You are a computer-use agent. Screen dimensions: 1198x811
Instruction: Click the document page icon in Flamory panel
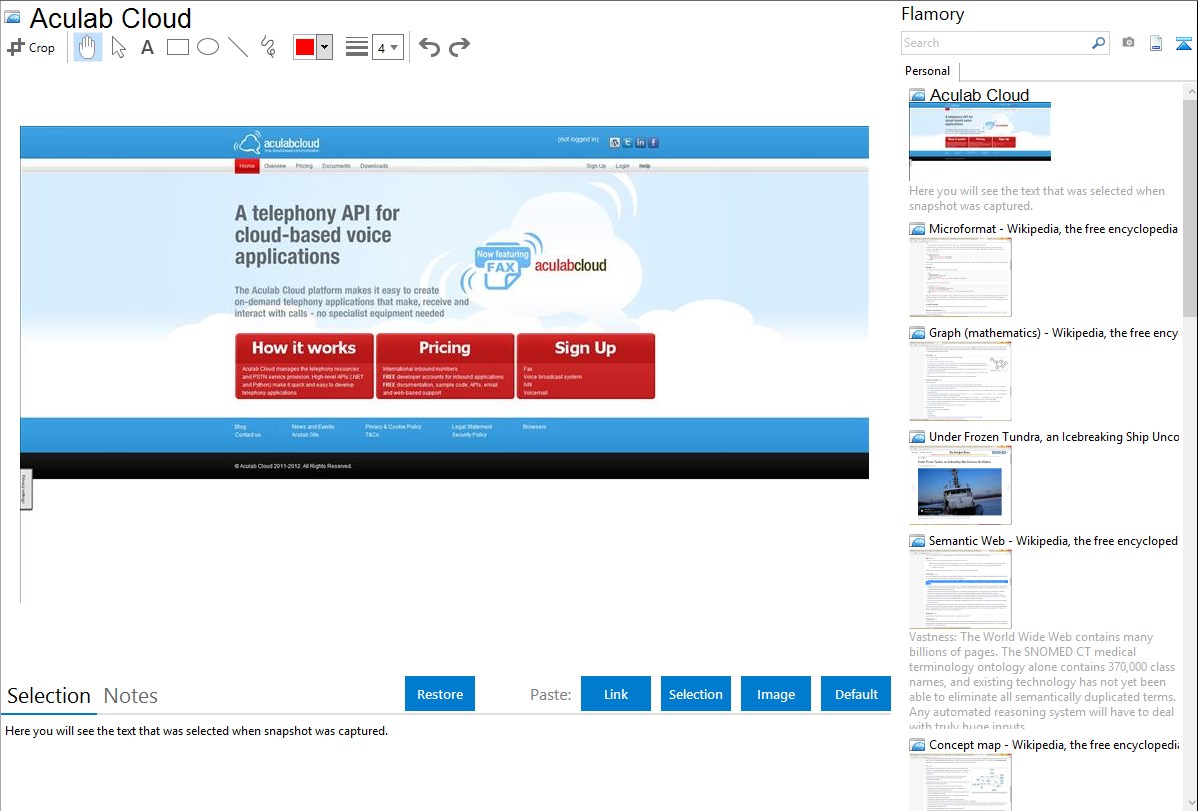tap(1156, 43)
